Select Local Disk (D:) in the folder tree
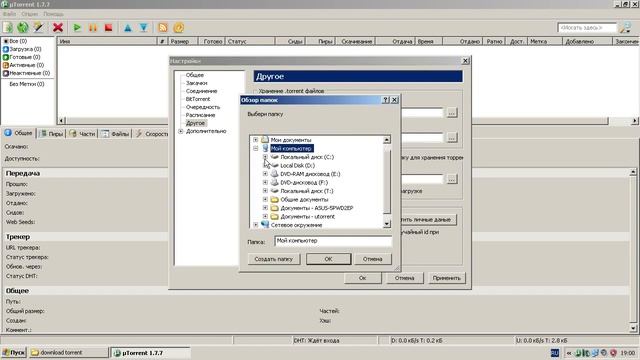Viewport: 640px width, 360px height. [x=298, y=165]
